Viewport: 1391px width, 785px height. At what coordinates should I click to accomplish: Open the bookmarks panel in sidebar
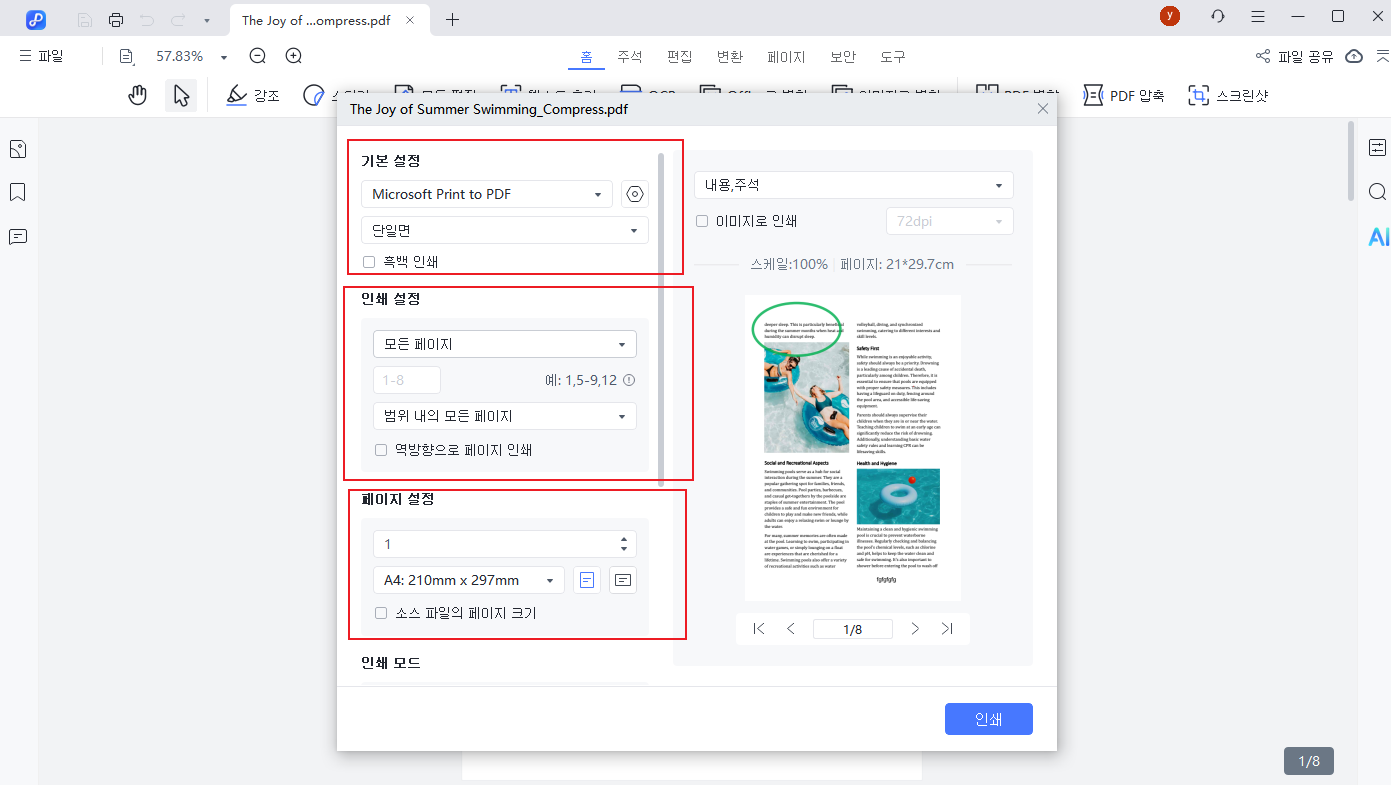point(17,192)
